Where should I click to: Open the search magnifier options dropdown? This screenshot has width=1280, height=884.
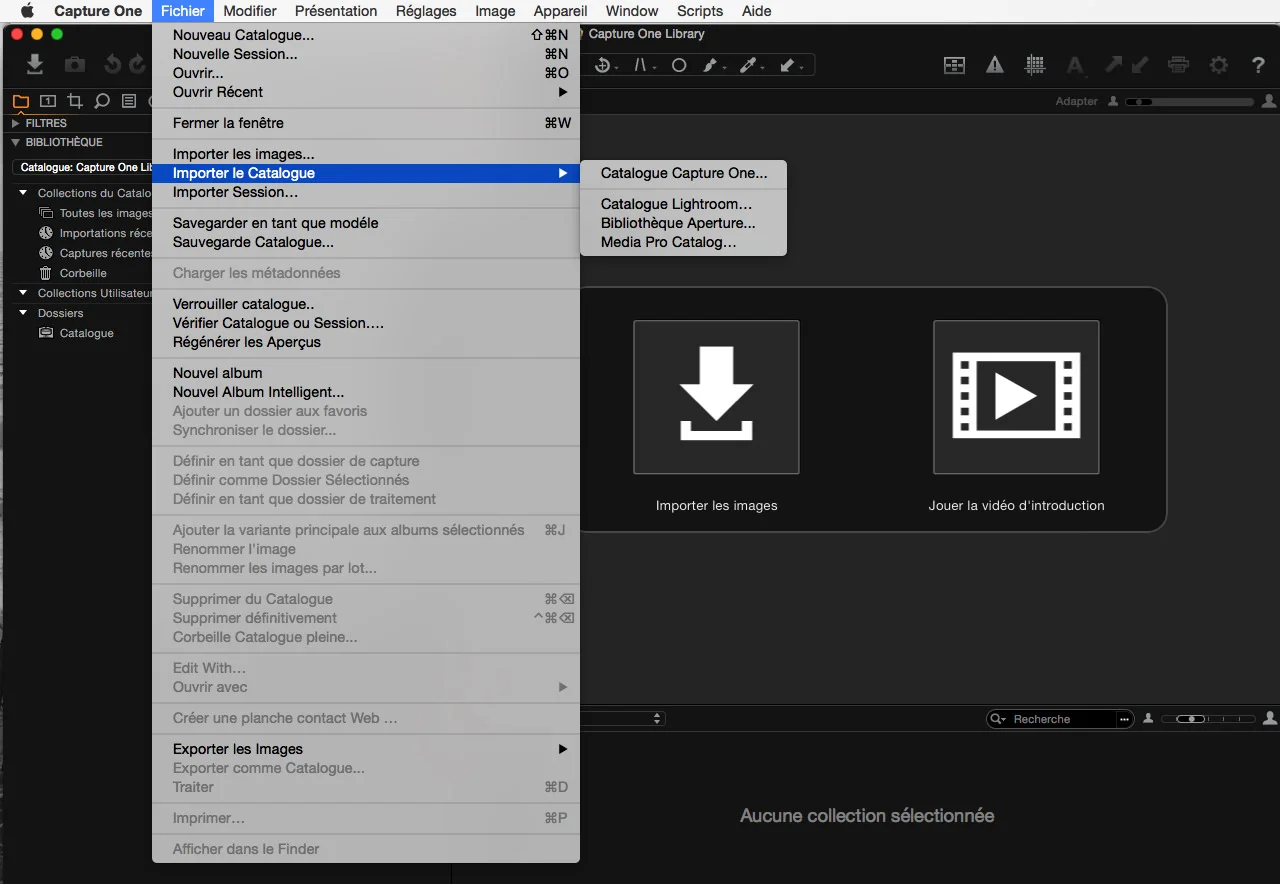click(x=998, y=719)
